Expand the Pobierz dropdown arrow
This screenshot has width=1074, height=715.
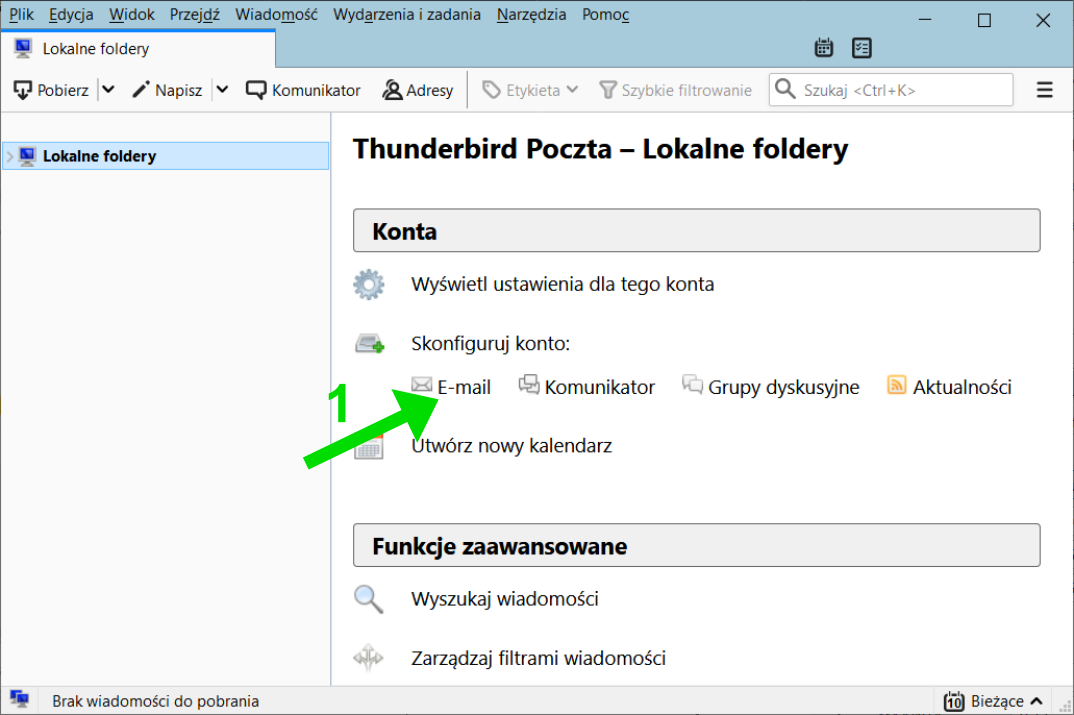[108, 90]
